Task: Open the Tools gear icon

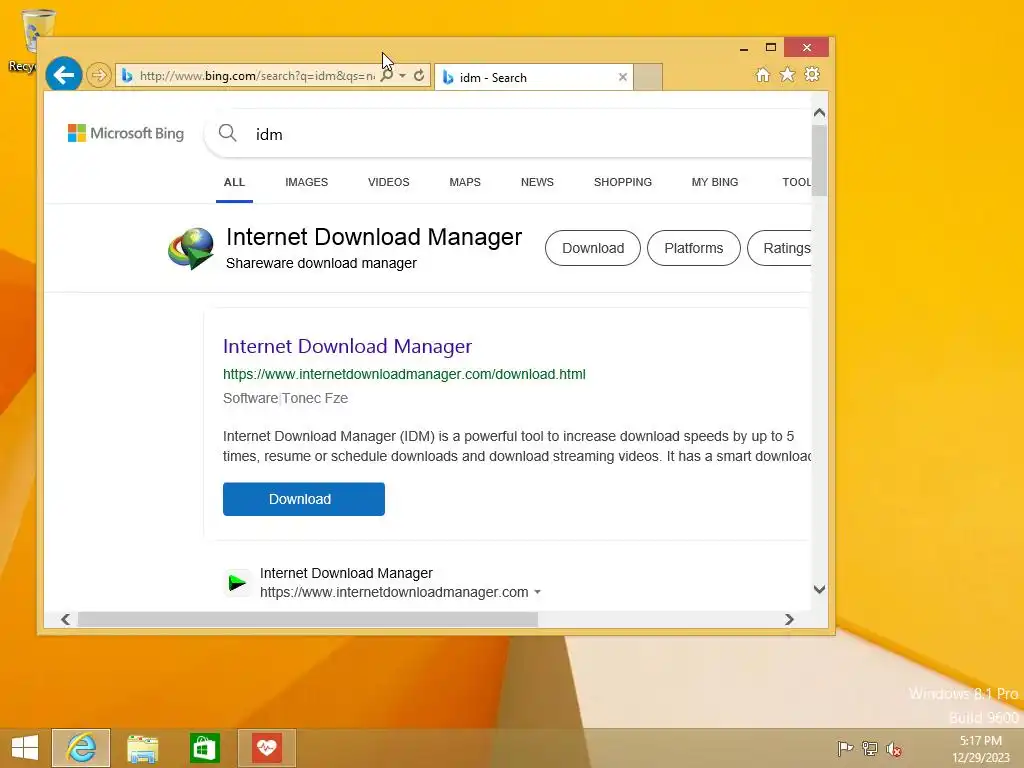Action: point(812,74)
